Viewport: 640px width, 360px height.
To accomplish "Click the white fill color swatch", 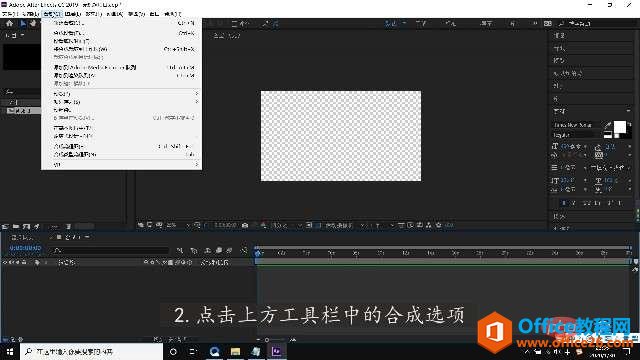I will pos(620,127).
